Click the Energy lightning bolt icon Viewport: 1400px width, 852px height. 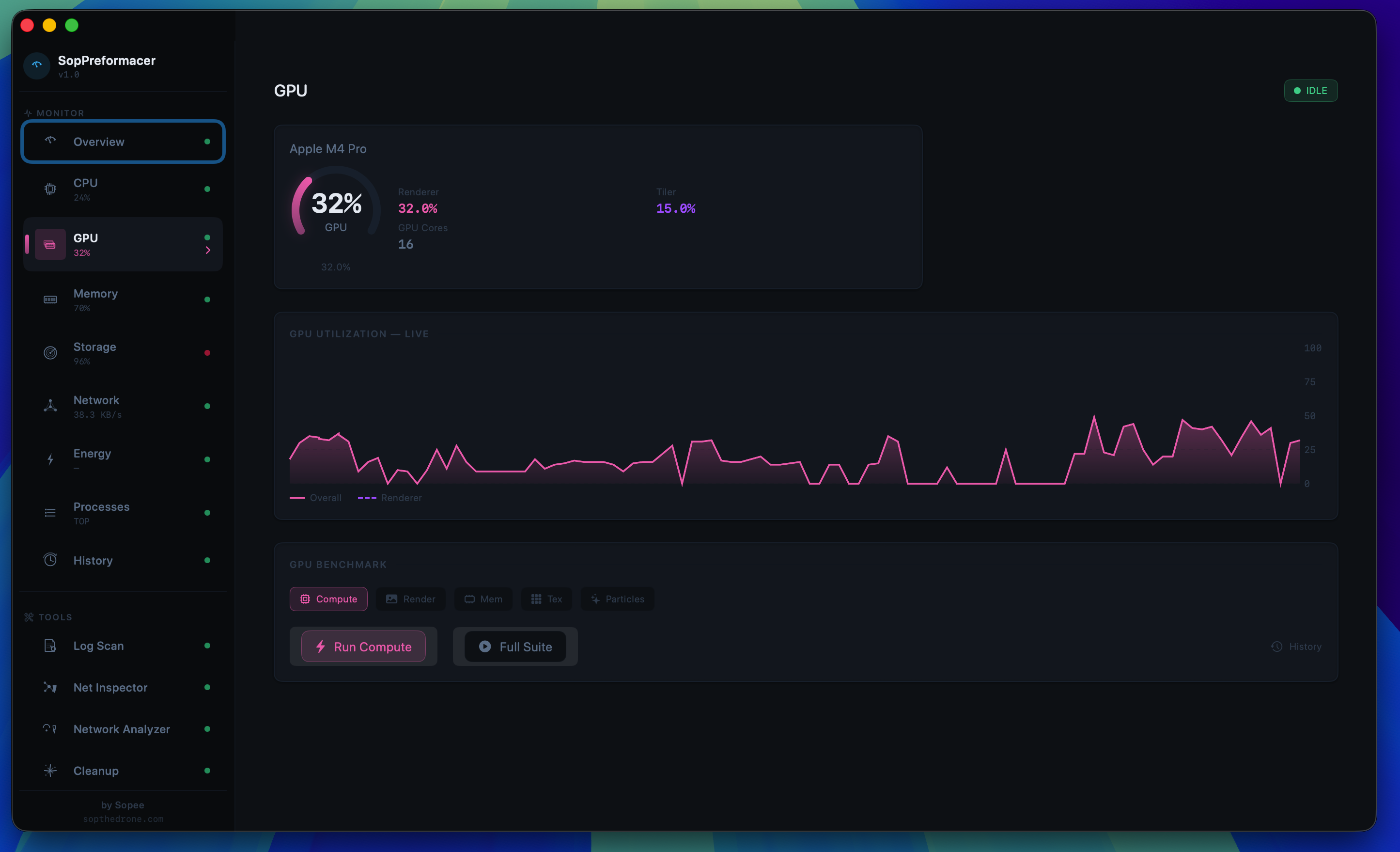point(50,459)
